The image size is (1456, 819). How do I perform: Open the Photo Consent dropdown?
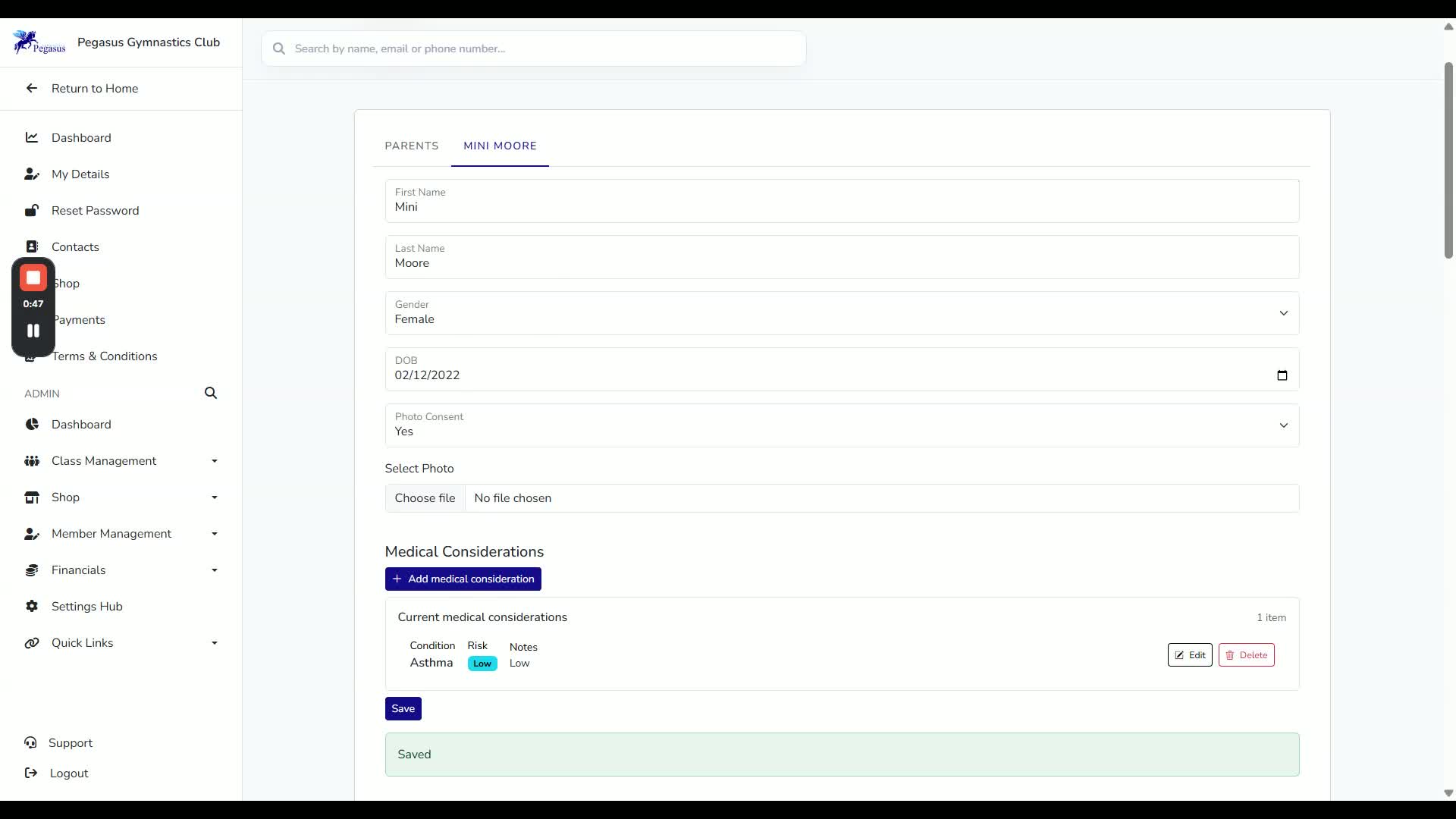click(842, 425)
